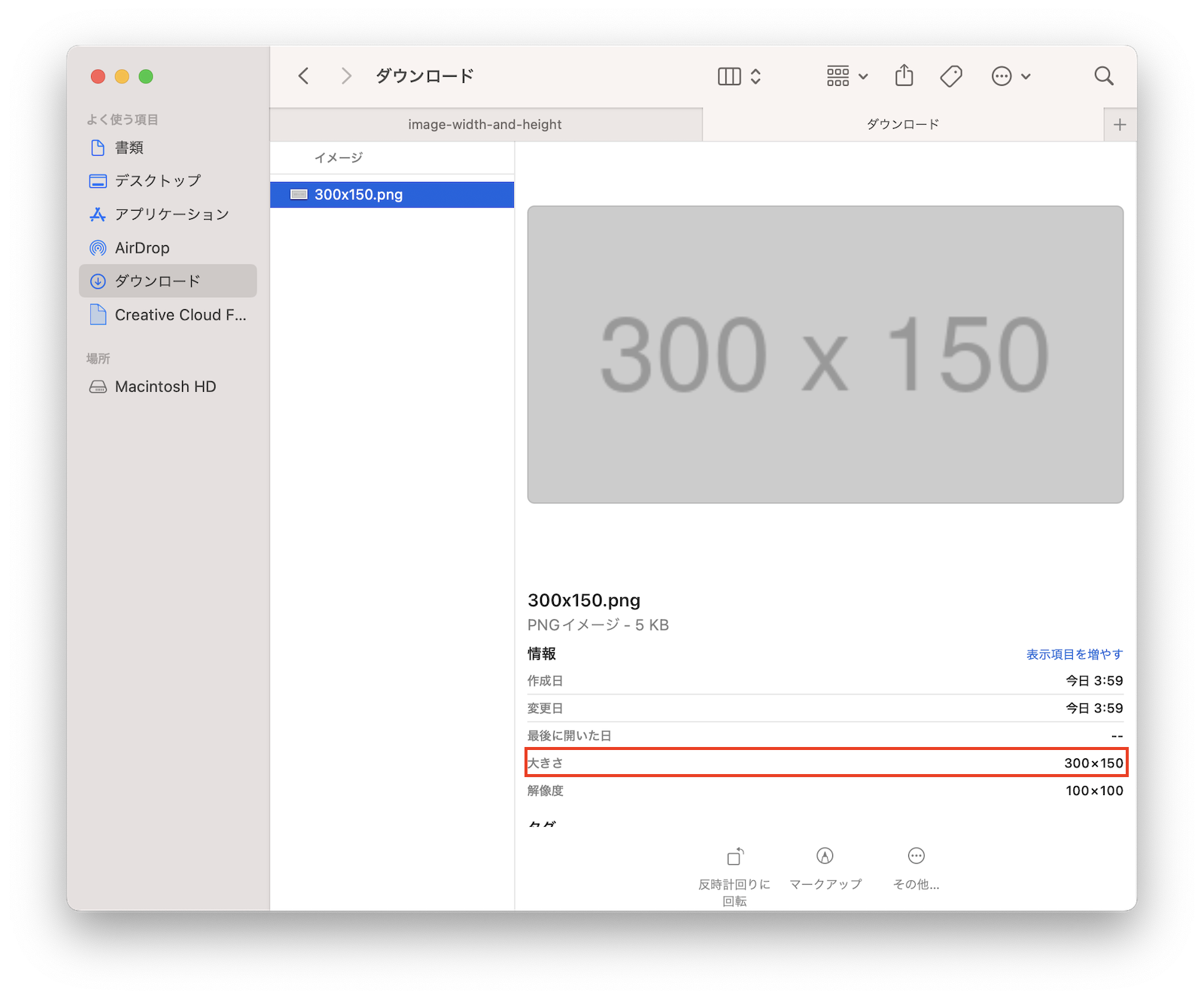Click the Share icon in toolbar
This screenshot has width=1204, height=999.
pyautogui.click(x=905, y=75)
